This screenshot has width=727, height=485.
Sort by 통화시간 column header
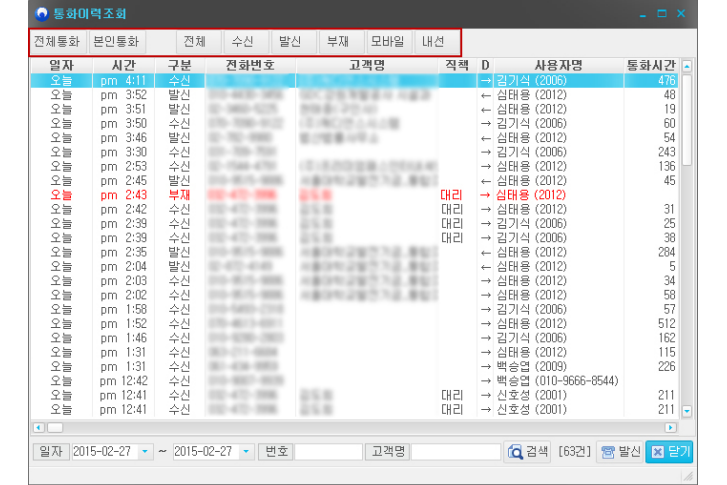[651, 65]
